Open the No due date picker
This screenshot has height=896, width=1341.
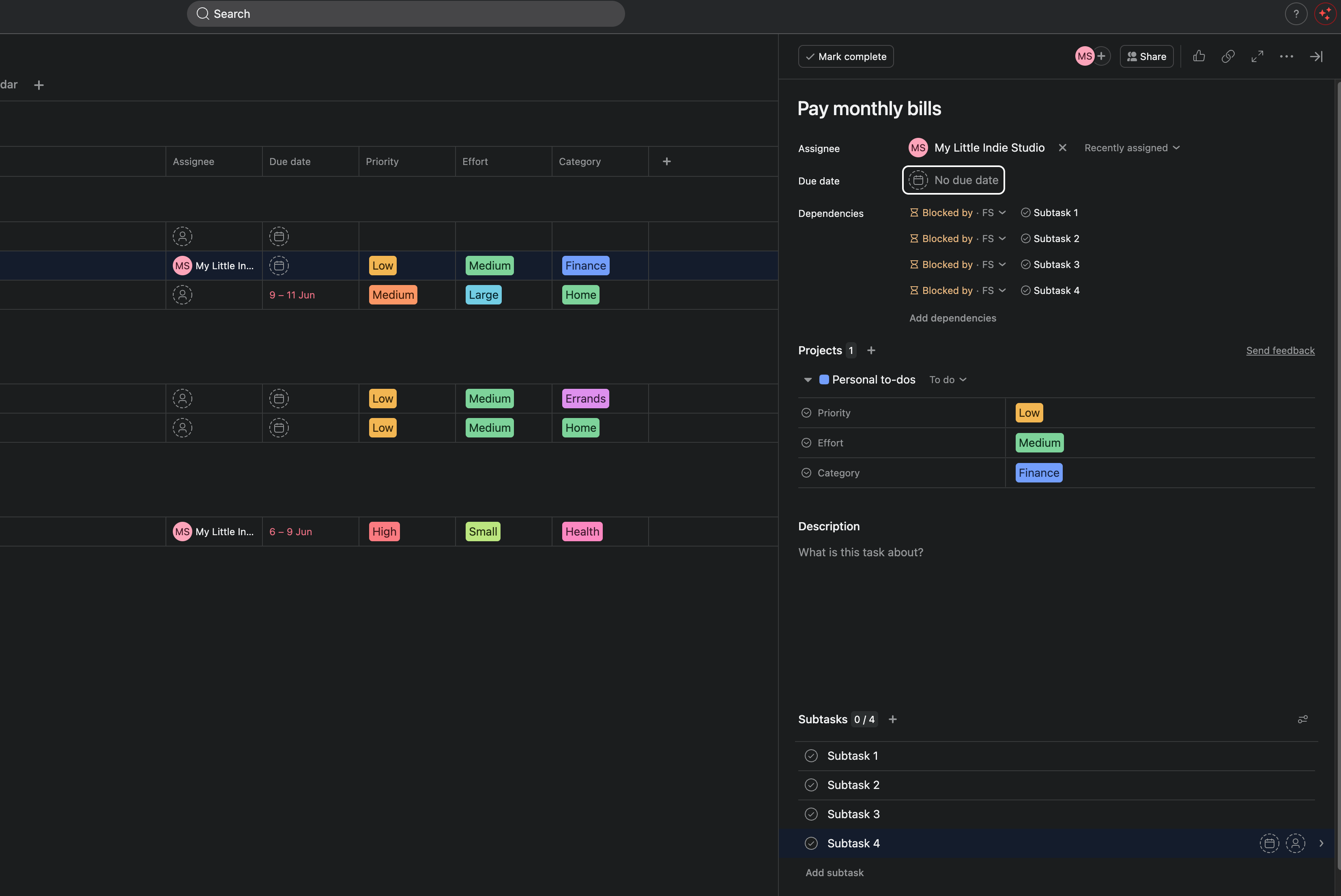pos(953,180)
